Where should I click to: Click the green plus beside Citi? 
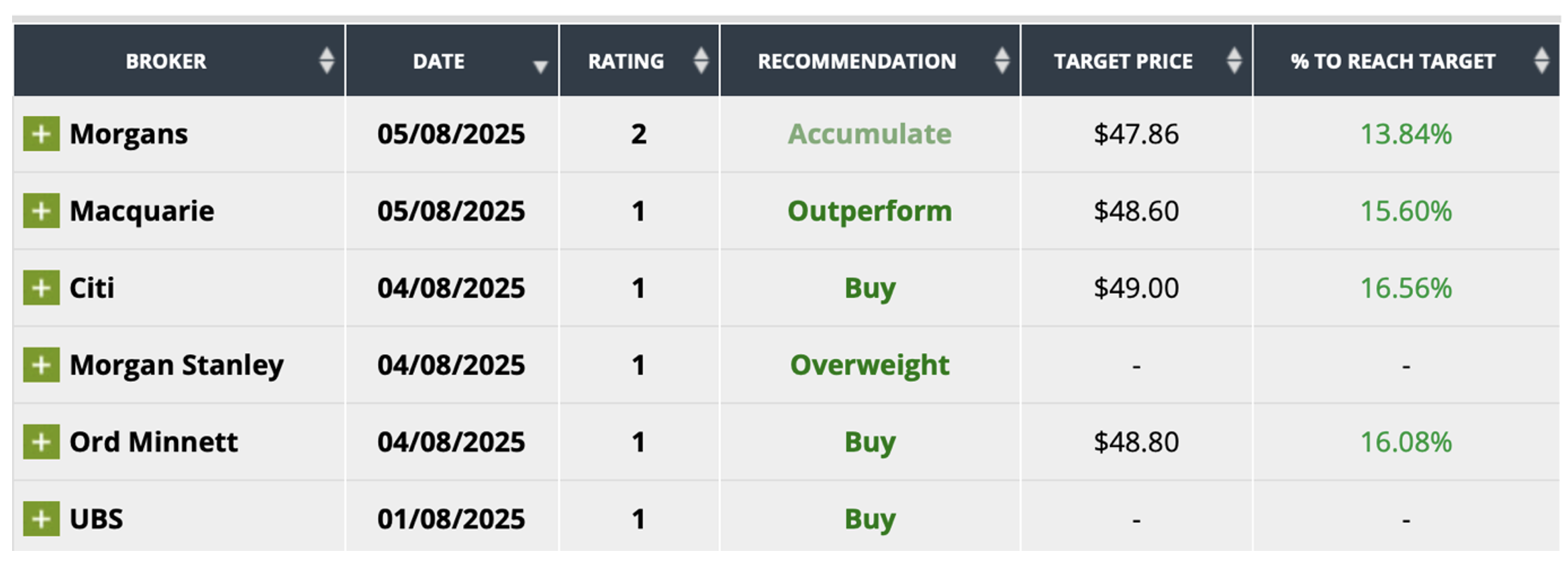pos(41,288)
